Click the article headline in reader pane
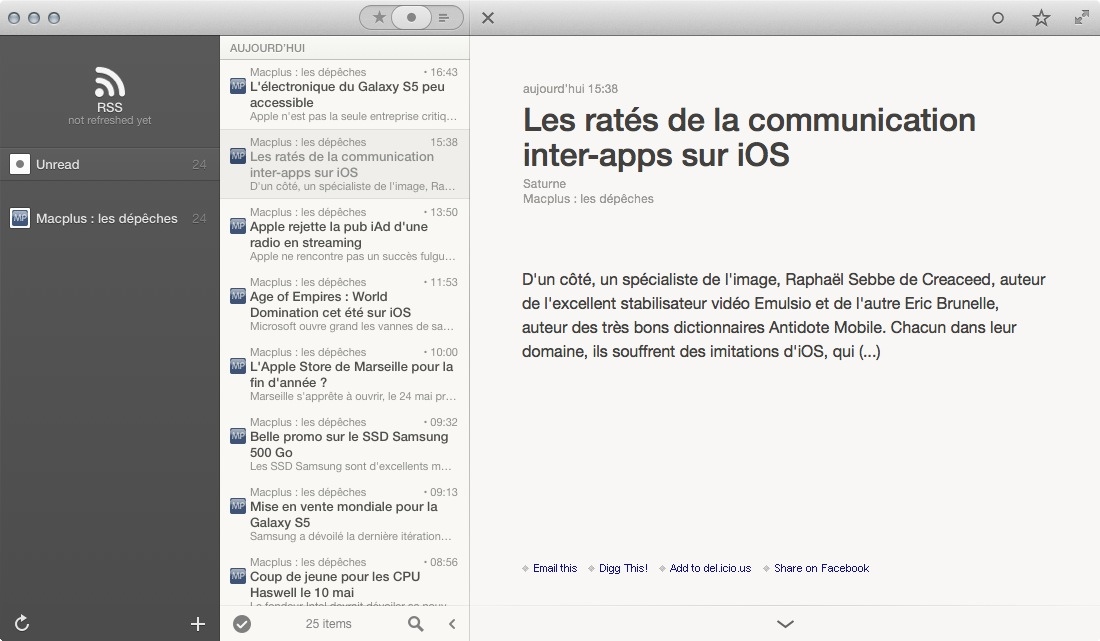The height and width of the screenshot is (641, 1100). pyautogui.click(x=749, y=137)
